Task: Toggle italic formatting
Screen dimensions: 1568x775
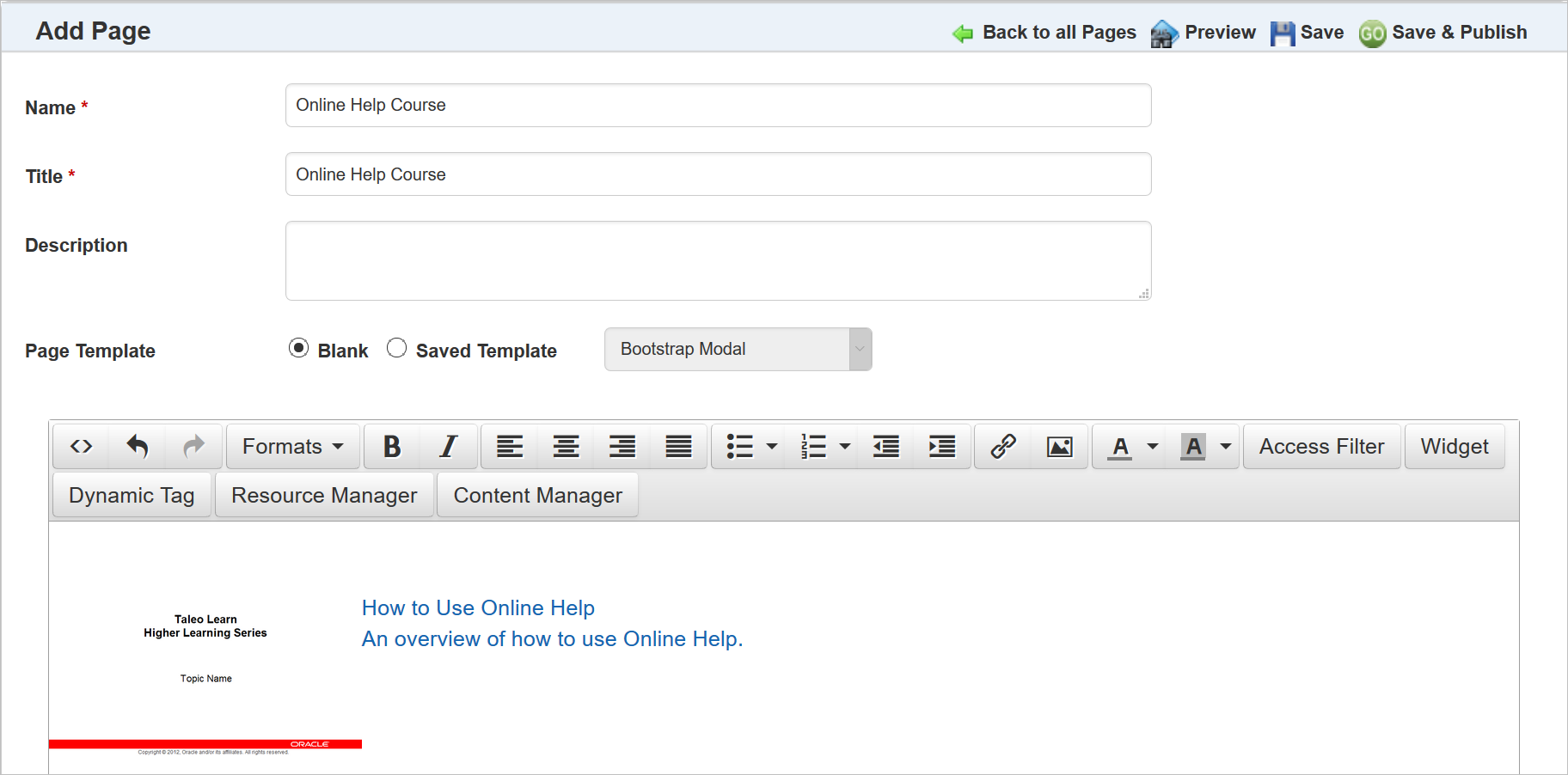Action: coord(449,446)
